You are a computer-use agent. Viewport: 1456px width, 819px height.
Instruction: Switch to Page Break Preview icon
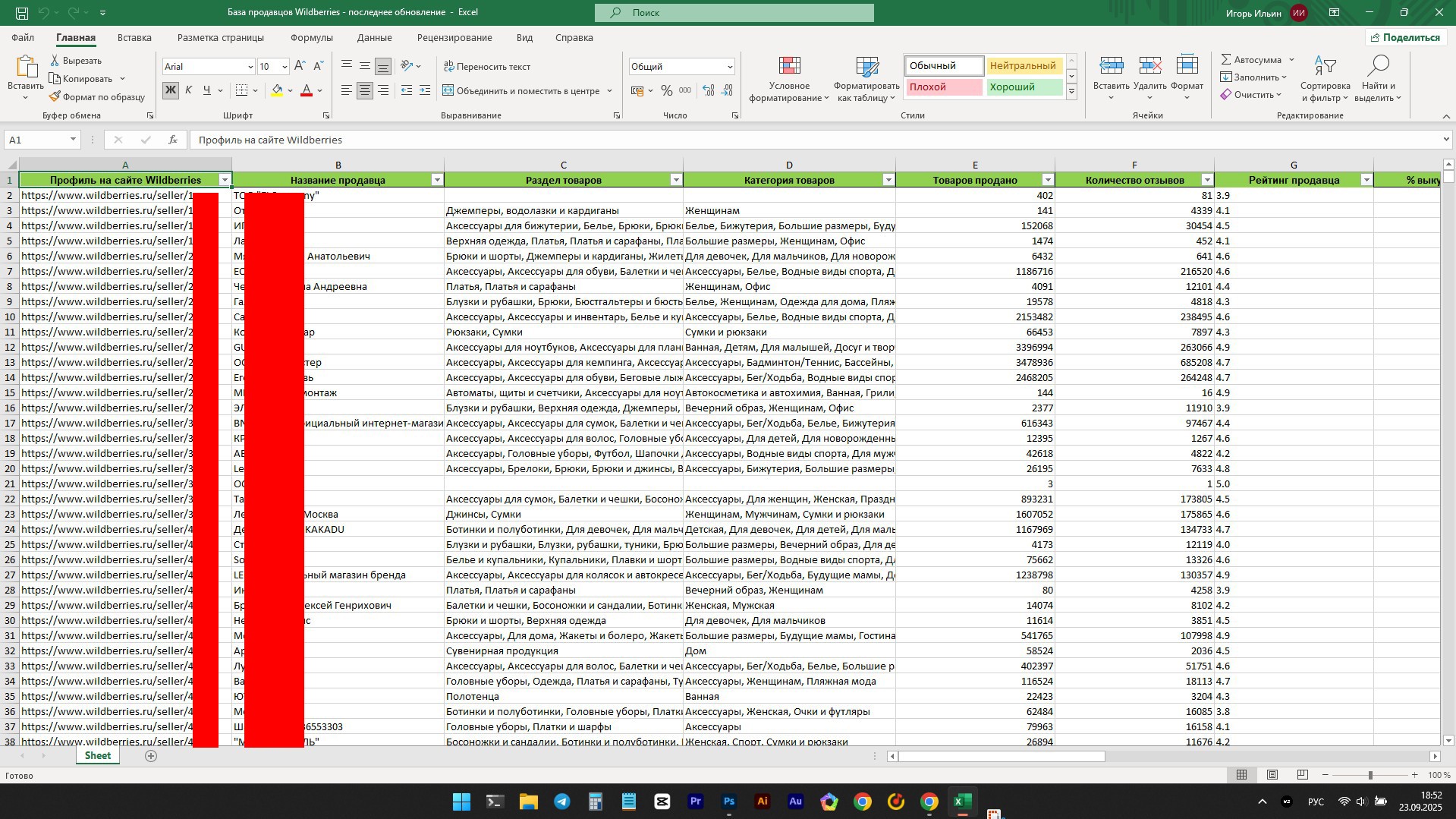(x=1303, y=775)
